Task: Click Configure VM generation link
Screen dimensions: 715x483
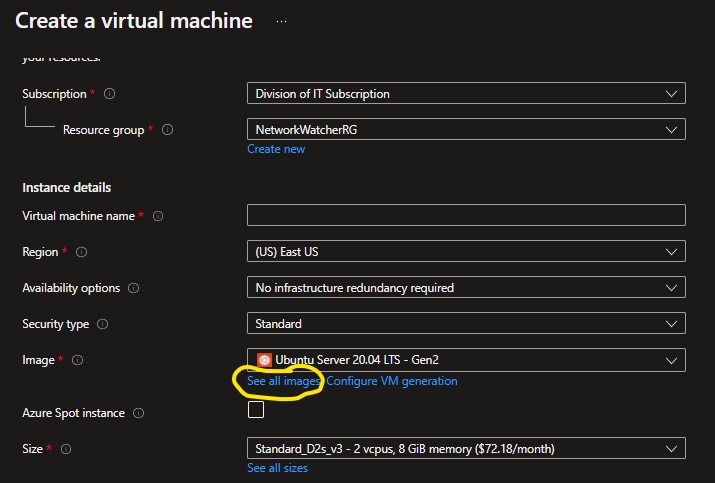Action: click(x=392, y=381)
